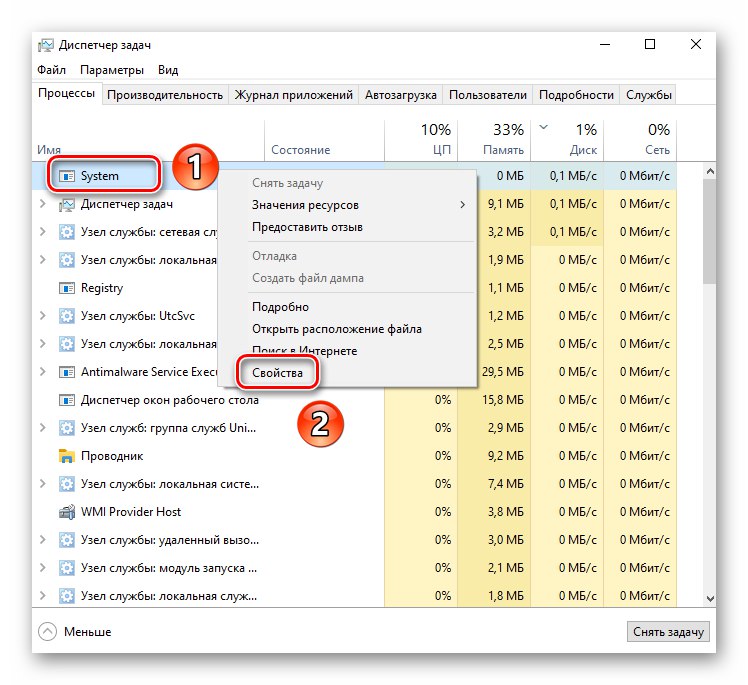Viewport: 748px width, 685px height.
Task: Expand Узел службы: модуль запуска group
Action: [43, 568]
